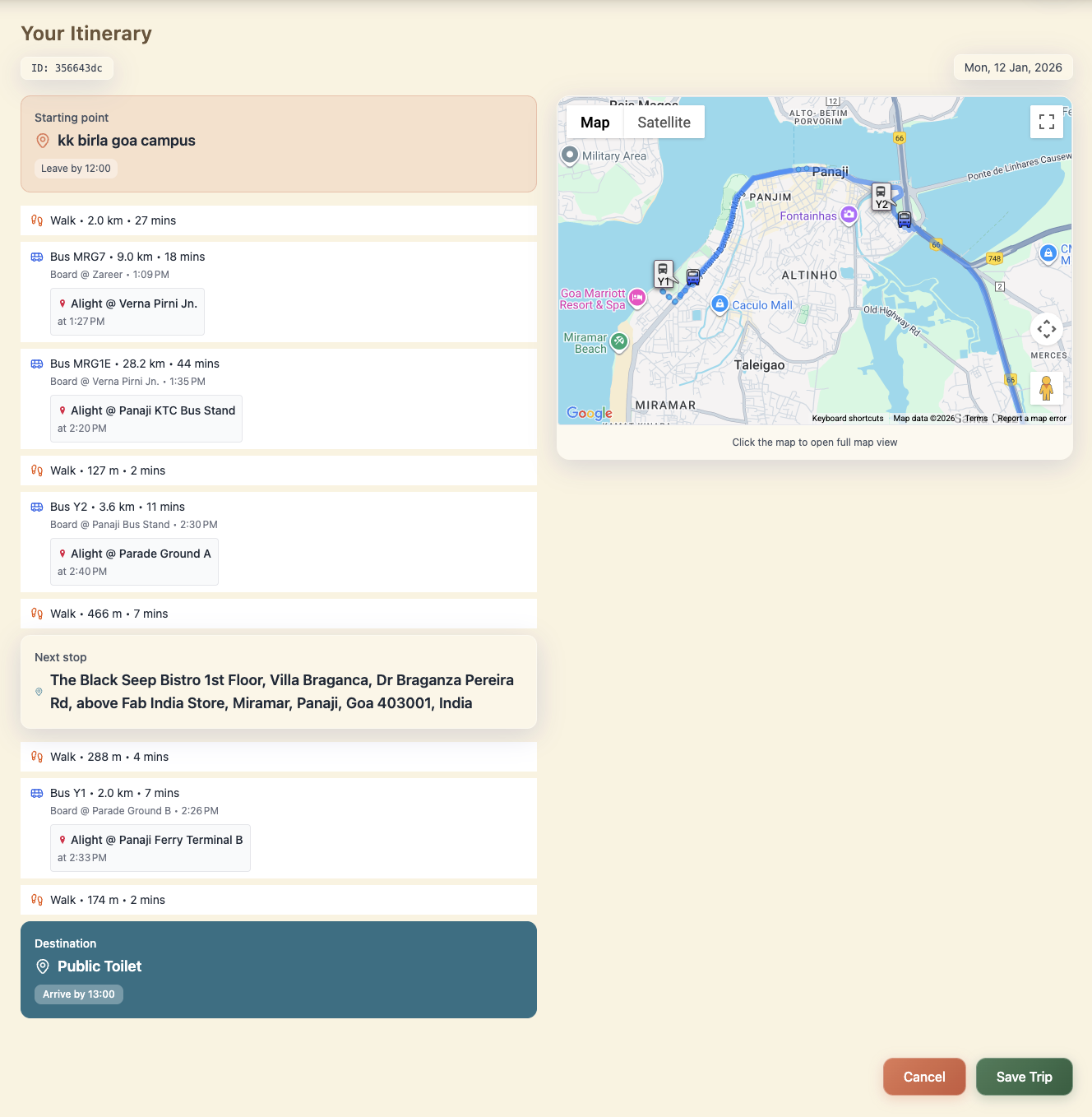The width and height of the screenshot is (1092, 1117).
Task: Click the bus icon beside Bus MRG7
Action: (x=36, y=256)
